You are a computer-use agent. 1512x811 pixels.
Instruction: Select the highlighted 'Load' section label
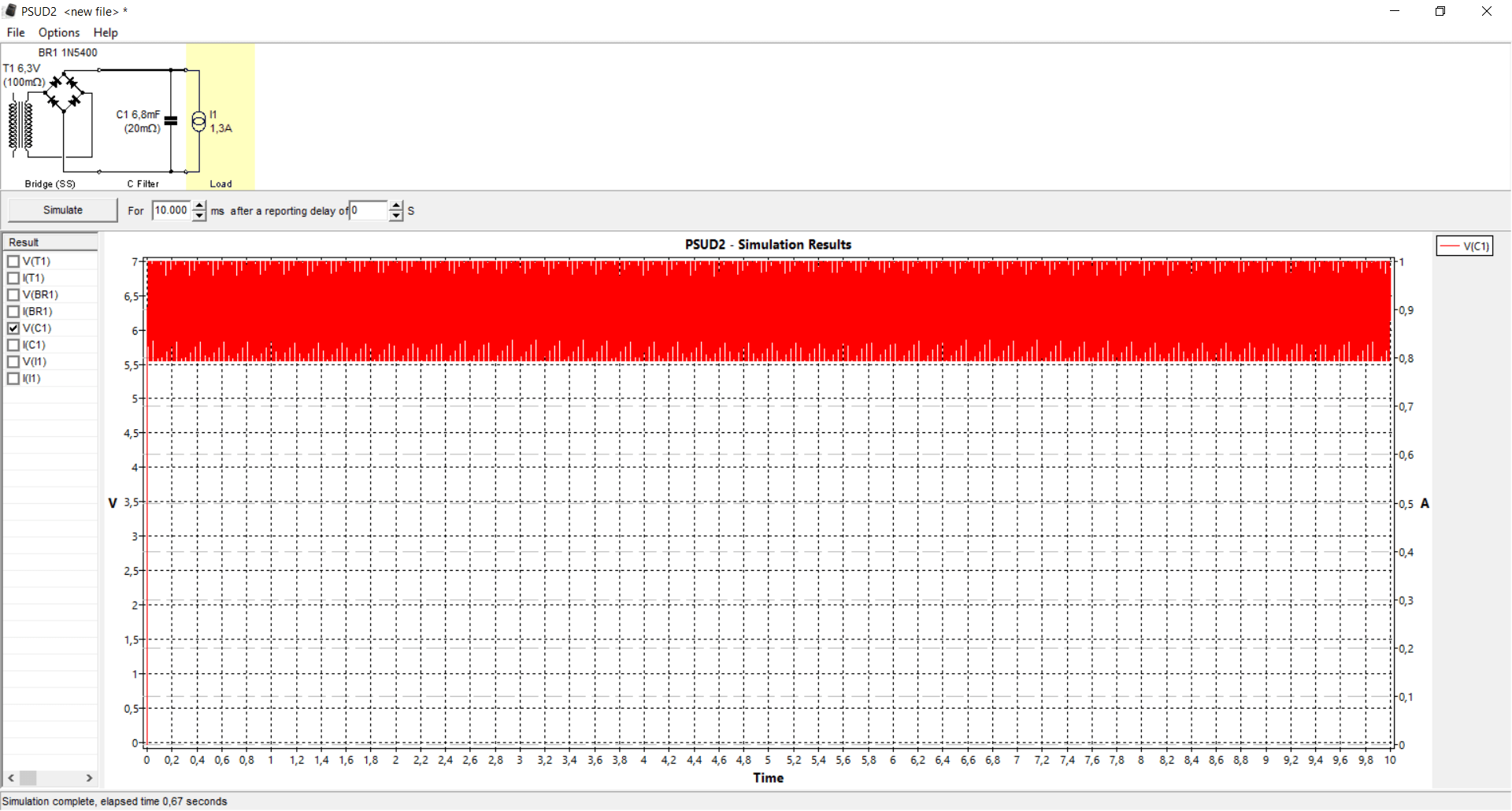pyautogui.click(x=220, y=183)
